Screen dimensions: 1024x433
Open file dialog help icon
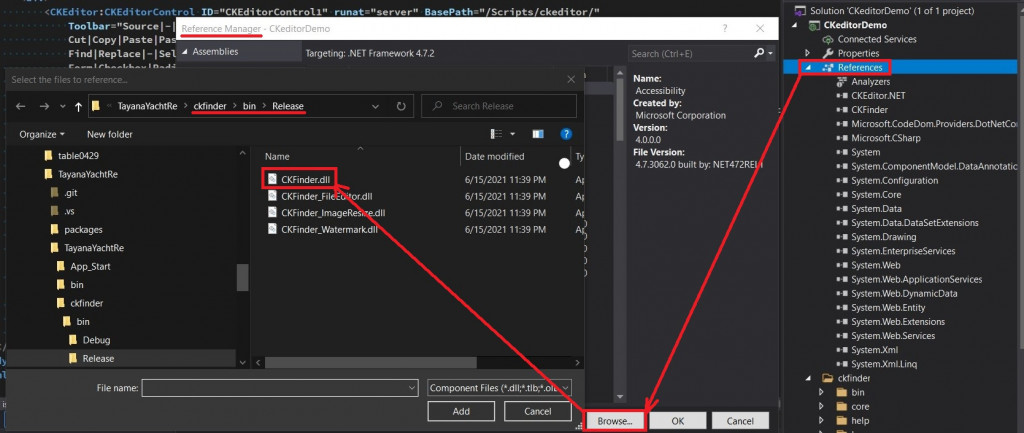[x=566, y=134]
